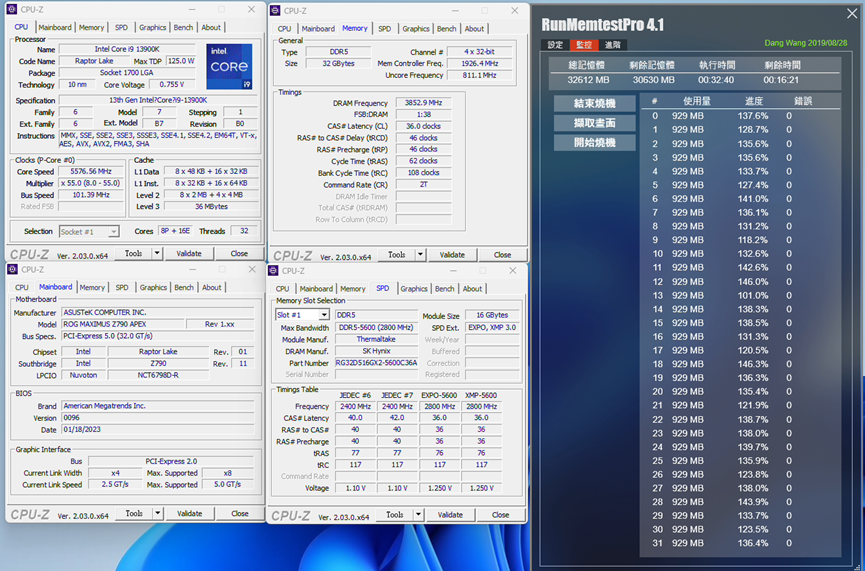The image size is (865, 571).
Task: Click Validate in the Memory tab window
Action: coord(452,254)
